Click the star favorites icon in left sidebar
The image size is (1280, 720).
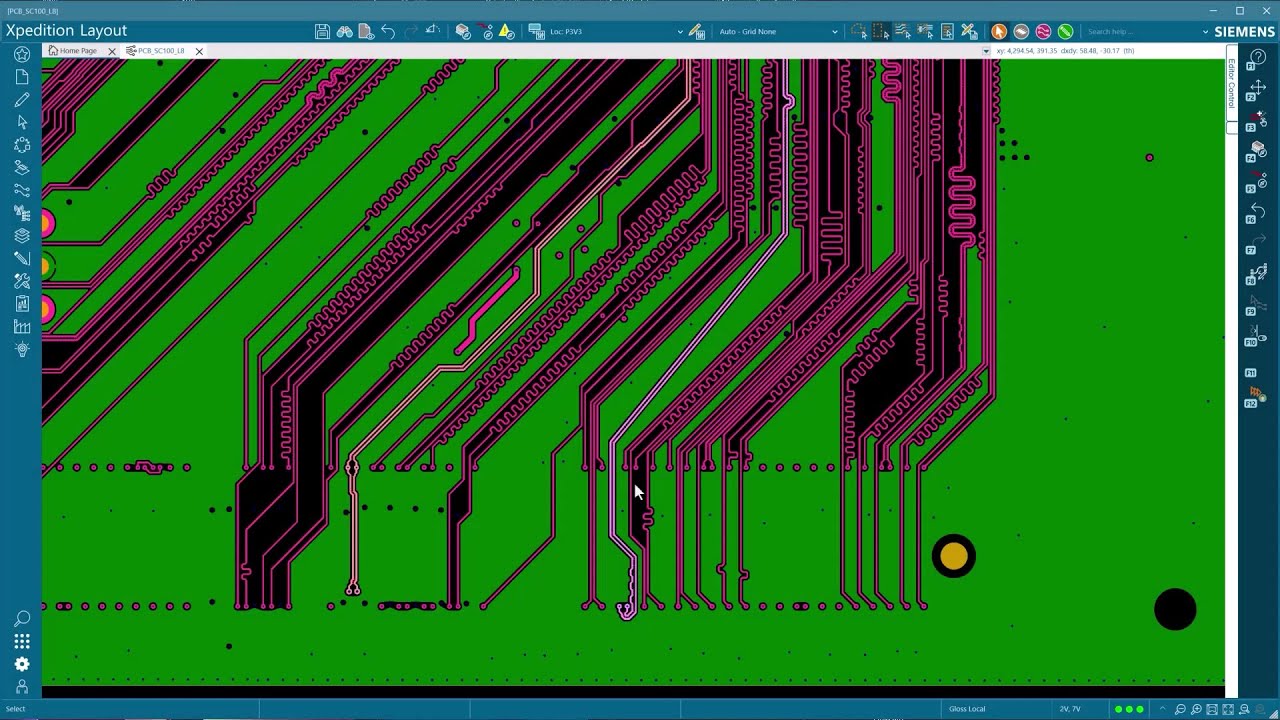click(22, 54)
